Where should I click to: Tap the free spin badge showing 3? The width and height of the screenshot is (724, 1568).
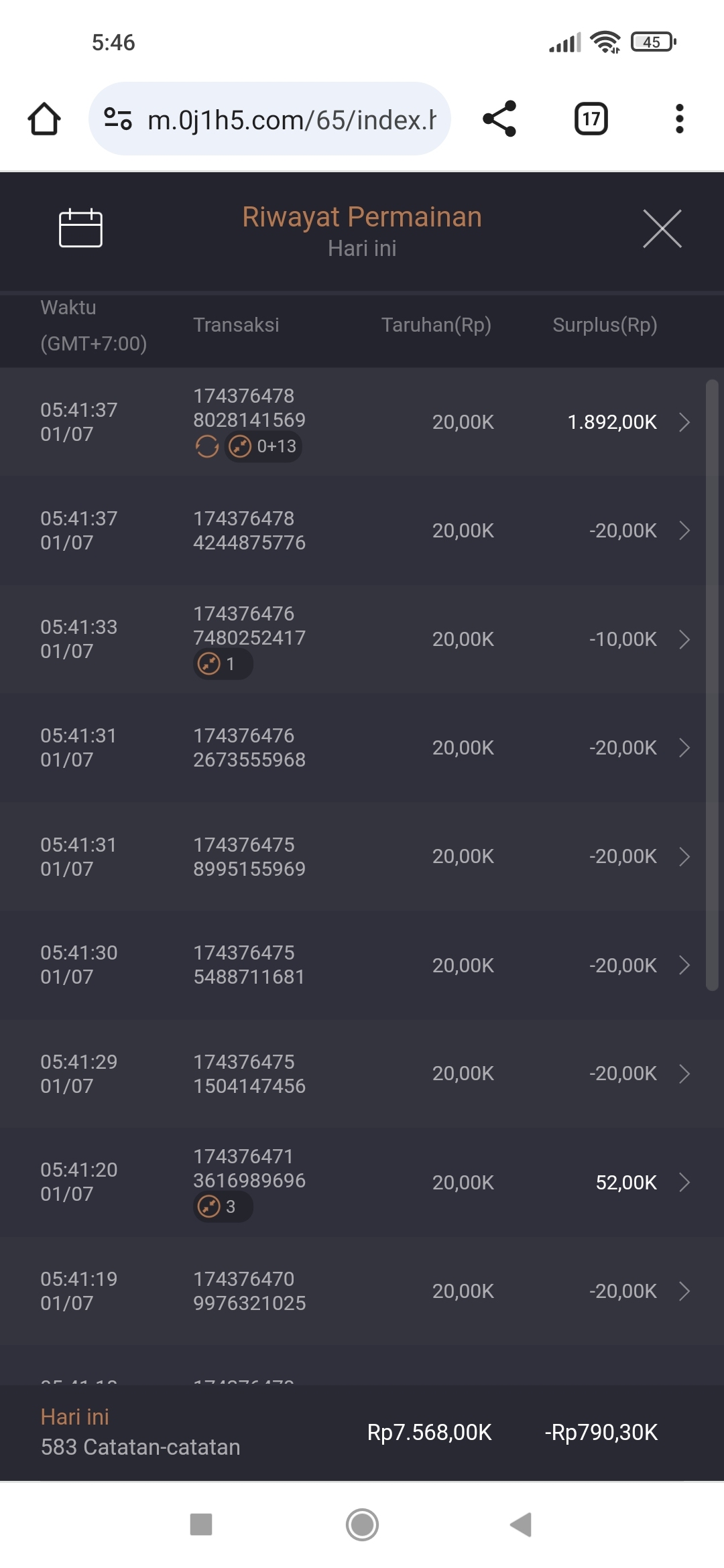point(223,1207)
